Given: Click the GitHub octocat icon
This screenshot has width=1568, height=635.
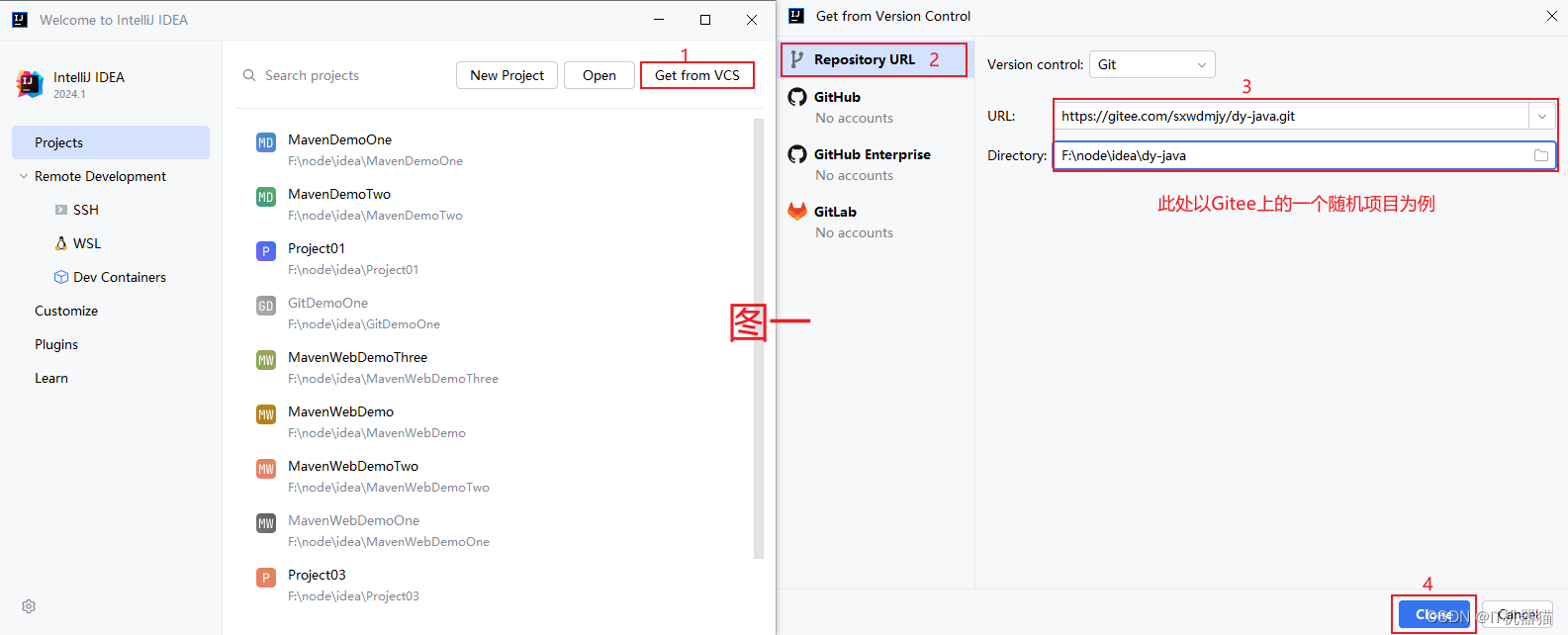Looking at the screenshot, I should click(x=797, y=97).
